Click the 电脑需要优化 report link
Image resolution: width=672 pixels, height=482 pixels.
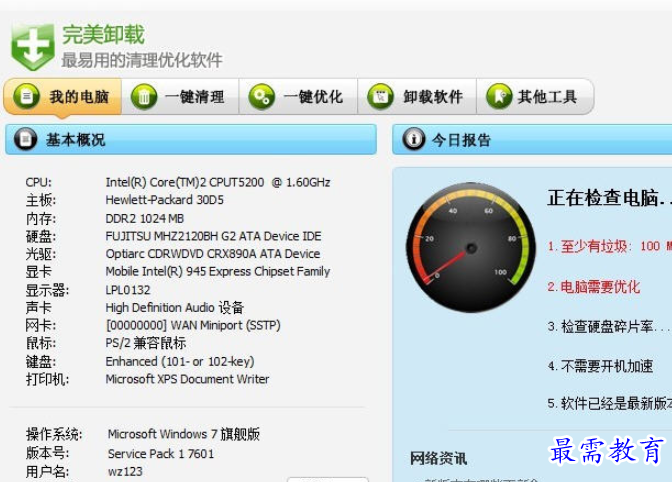click(x=594, y=287)
